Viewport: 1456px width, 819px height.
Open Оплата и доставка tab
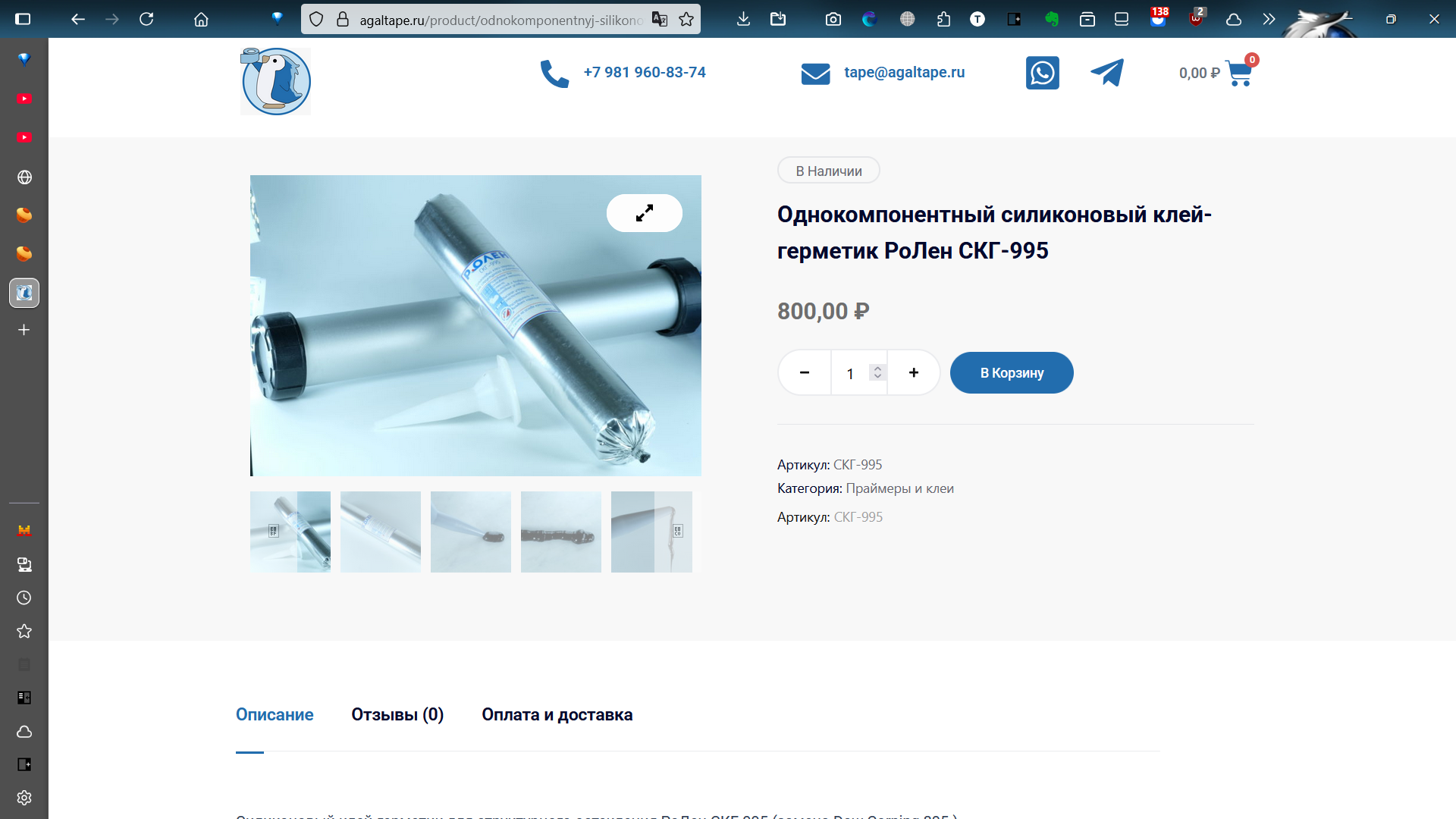557,714
